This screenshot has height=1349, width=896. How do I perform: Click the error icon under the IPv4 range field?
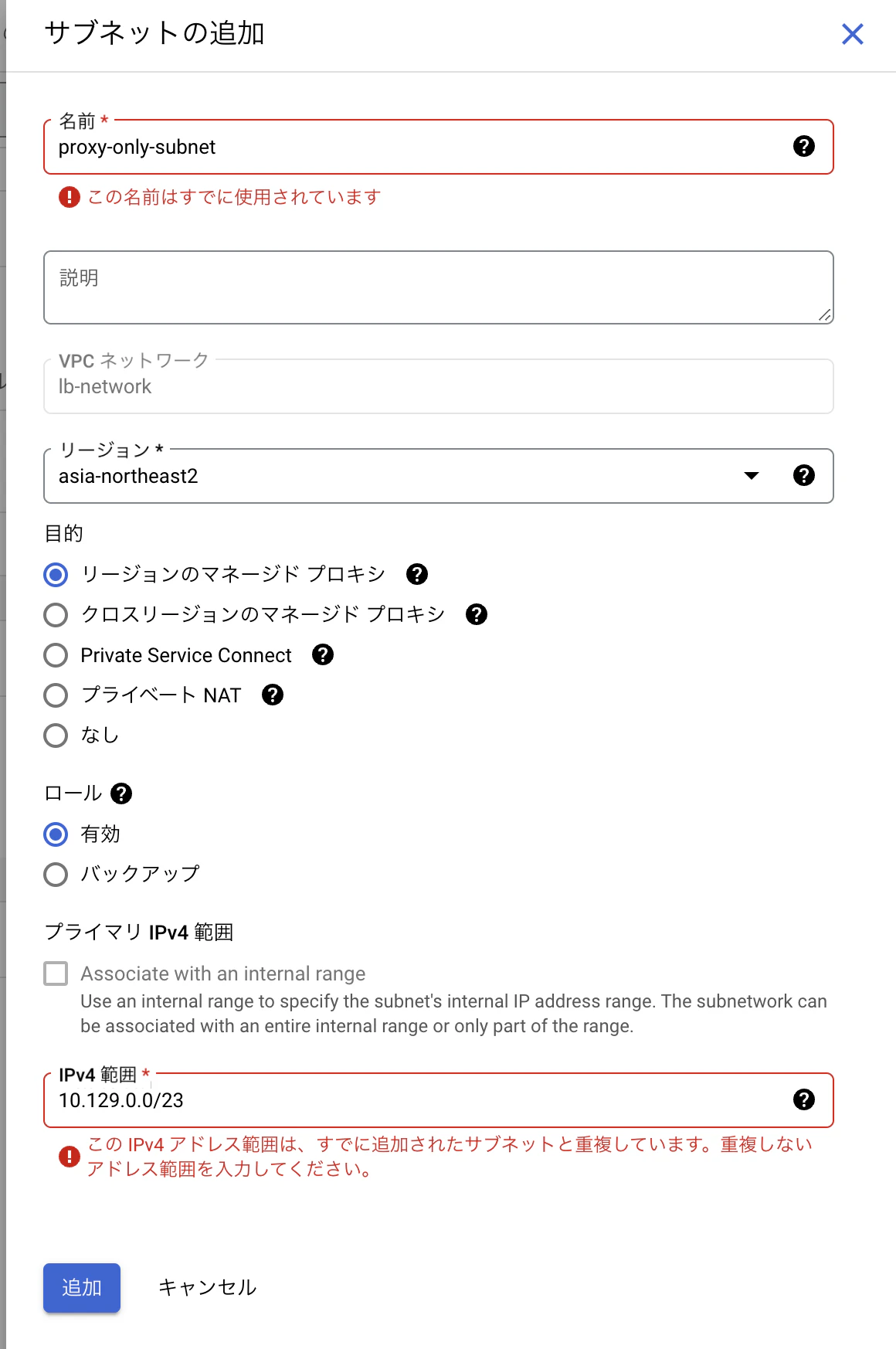click(x=69, y=1155)
